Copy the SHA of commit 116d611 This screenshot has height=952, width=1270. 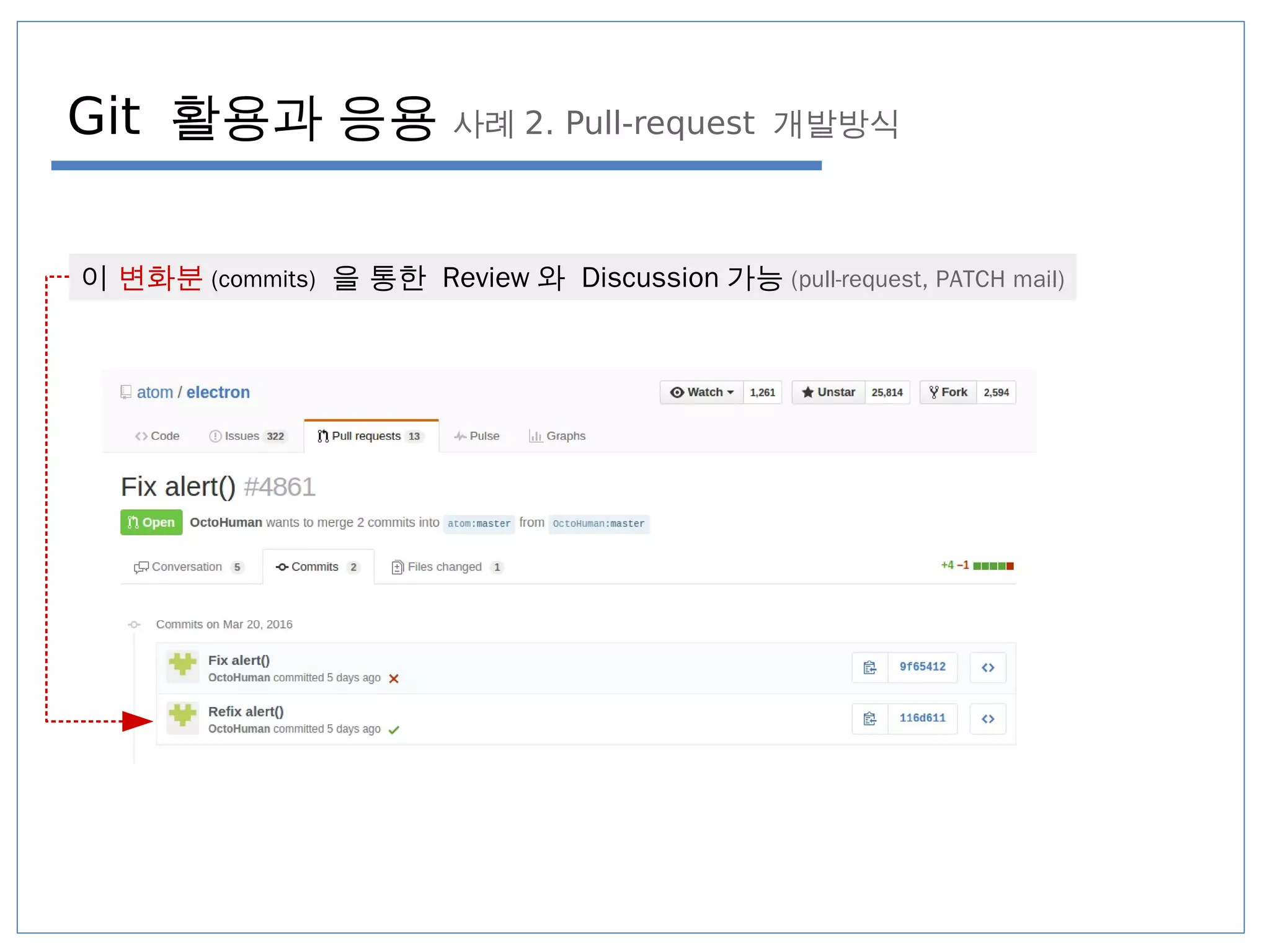click(870, 719)
